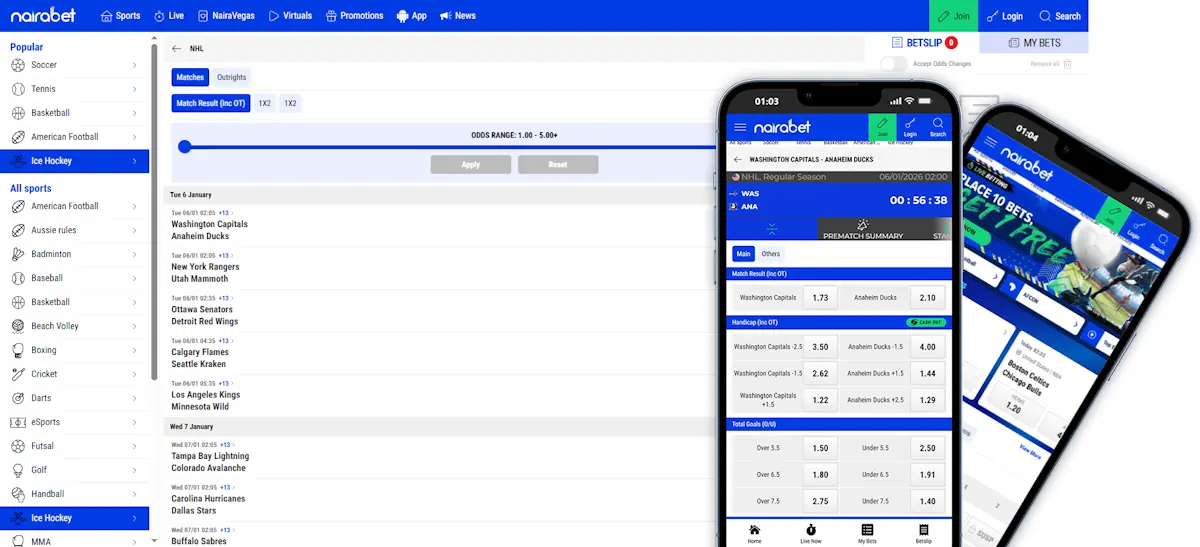1200x547 pixels.
Task: Click the Badminton shuttlecock icon
Action: tap(18, 254)
